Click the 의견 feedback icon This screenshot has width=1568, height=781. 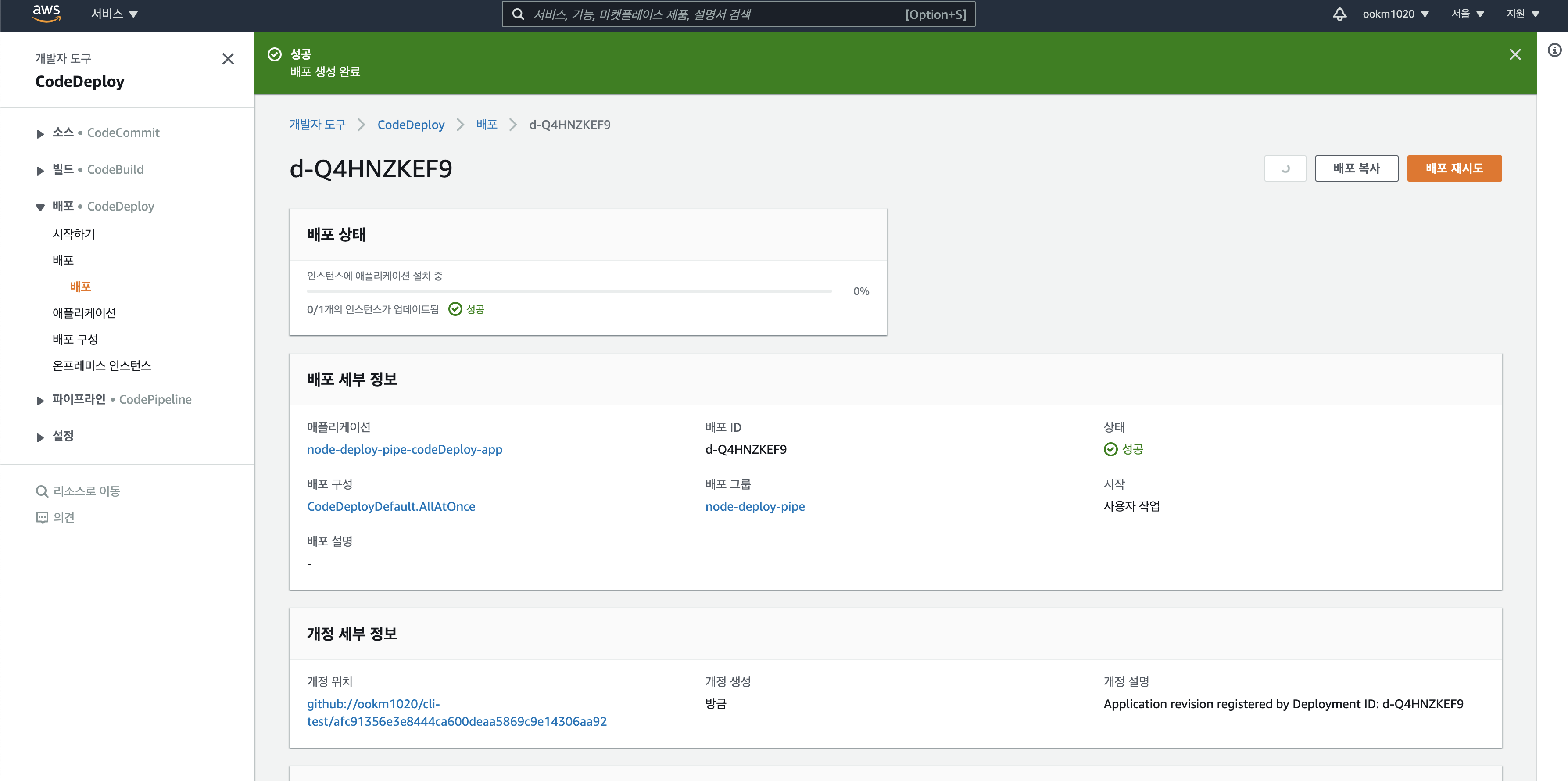pyautogui.click(x=42, y=517)
